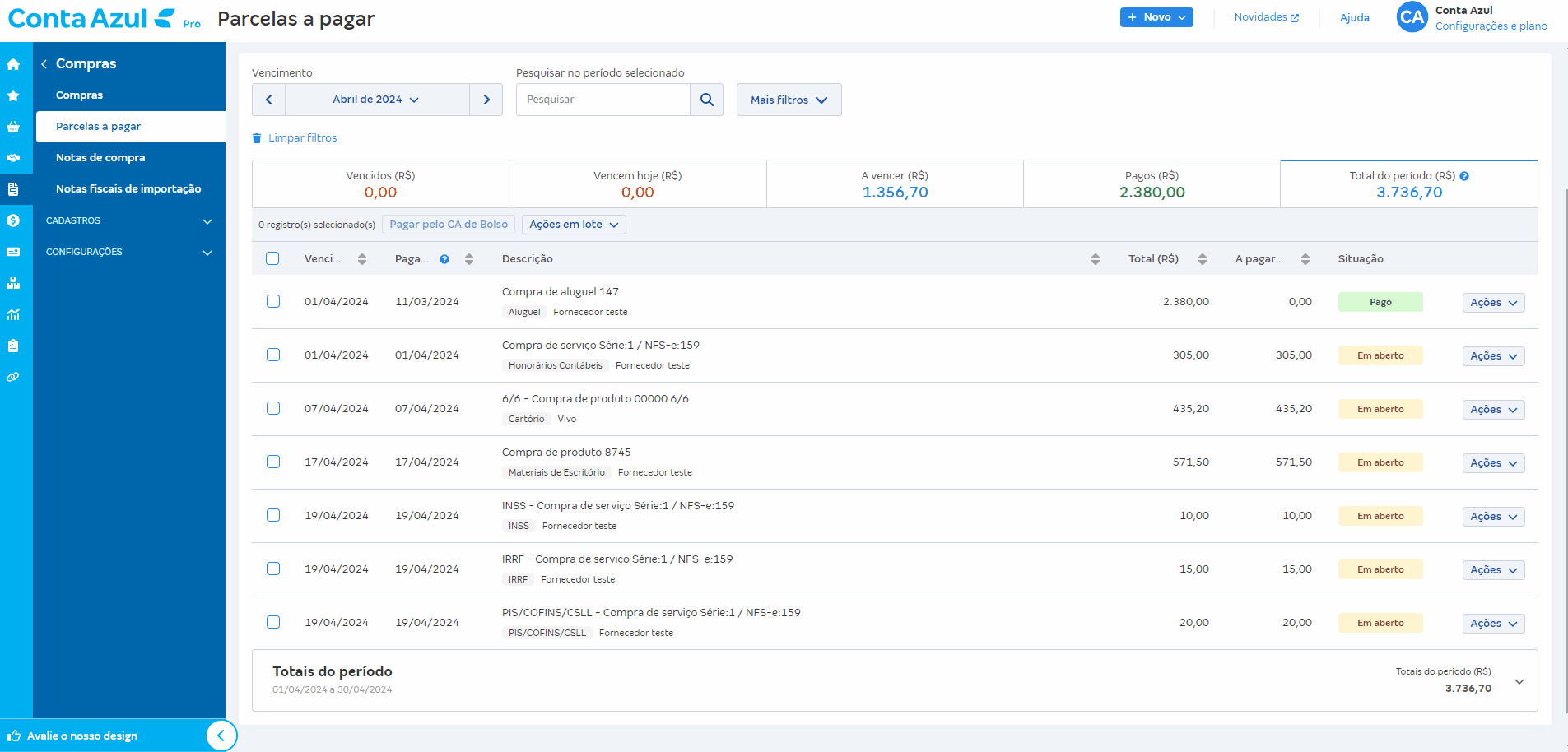The width and height of the screenshot is (1568, 752).
Task: Select the Vencem hoje (R$) summary tab
Action: click(x=638, y=184)
